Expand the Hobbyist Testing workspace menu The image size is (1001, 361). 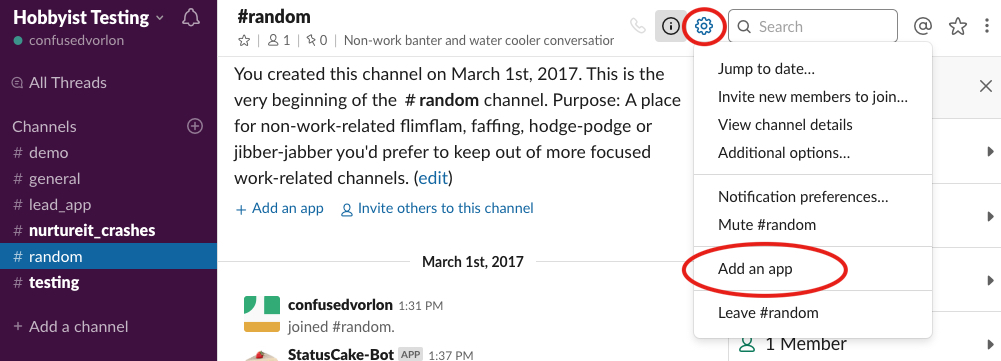tap(87, 18)
